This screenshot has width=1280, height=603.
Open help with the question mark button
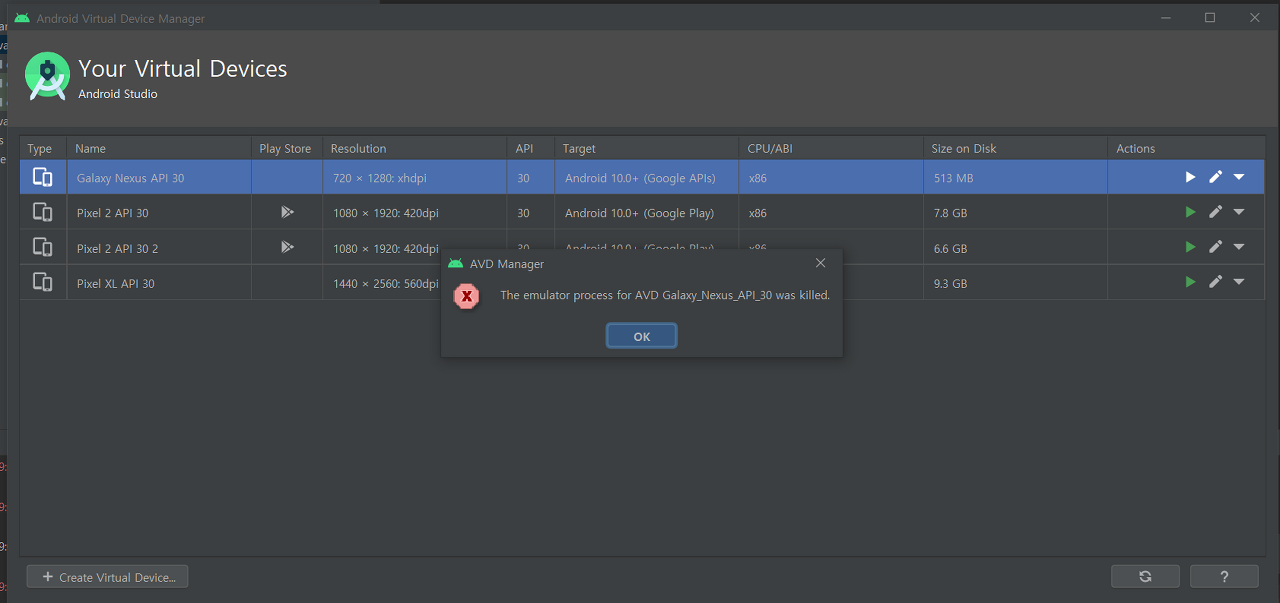[1224, 576]
